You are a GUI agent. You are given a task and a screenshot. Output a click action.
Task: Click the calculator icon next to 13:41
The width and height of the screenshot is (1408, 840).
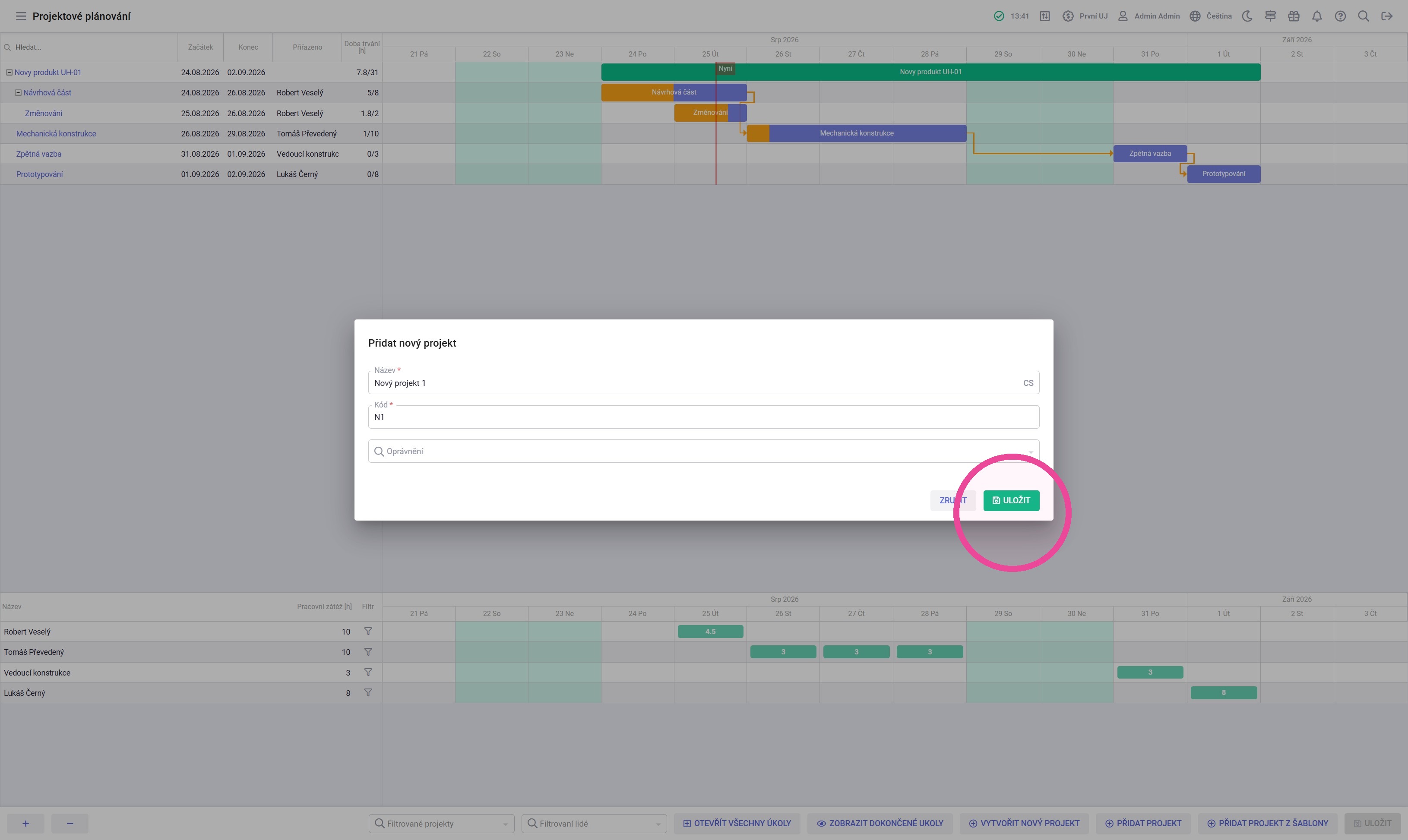pyautogui.click(x=1044, y=16)
